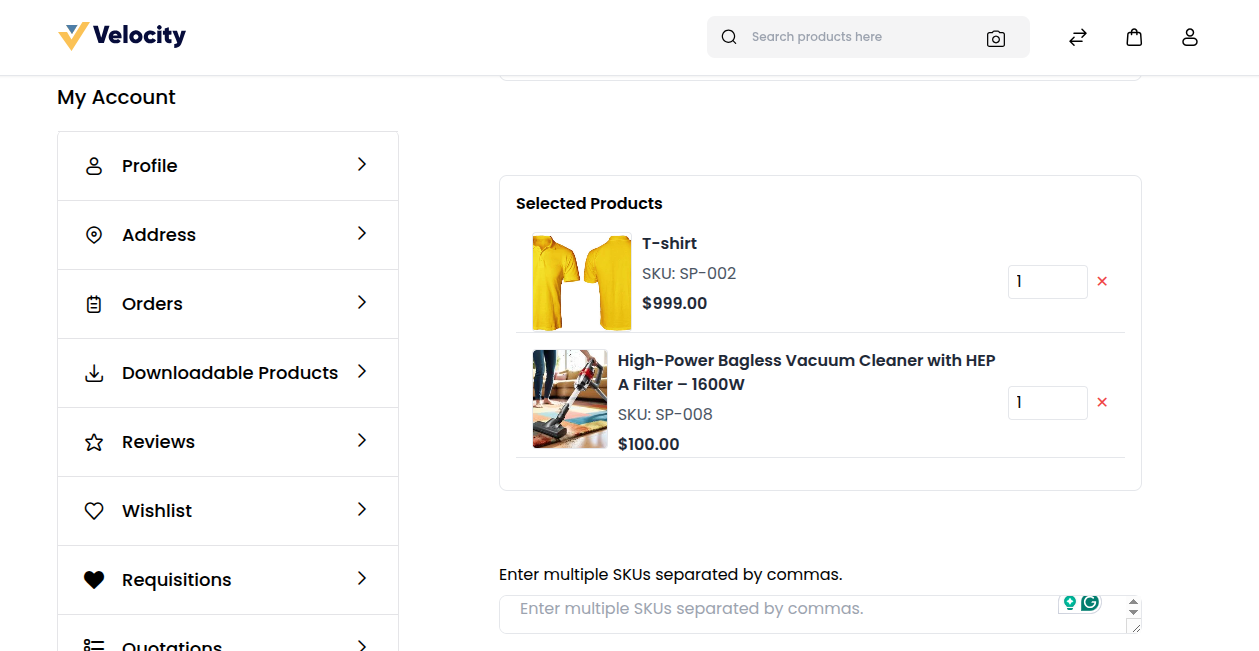The height and width of the screenshot is (651, 1259).
Task: Click the T-shirt quantity field
Action: [1046, 282]
